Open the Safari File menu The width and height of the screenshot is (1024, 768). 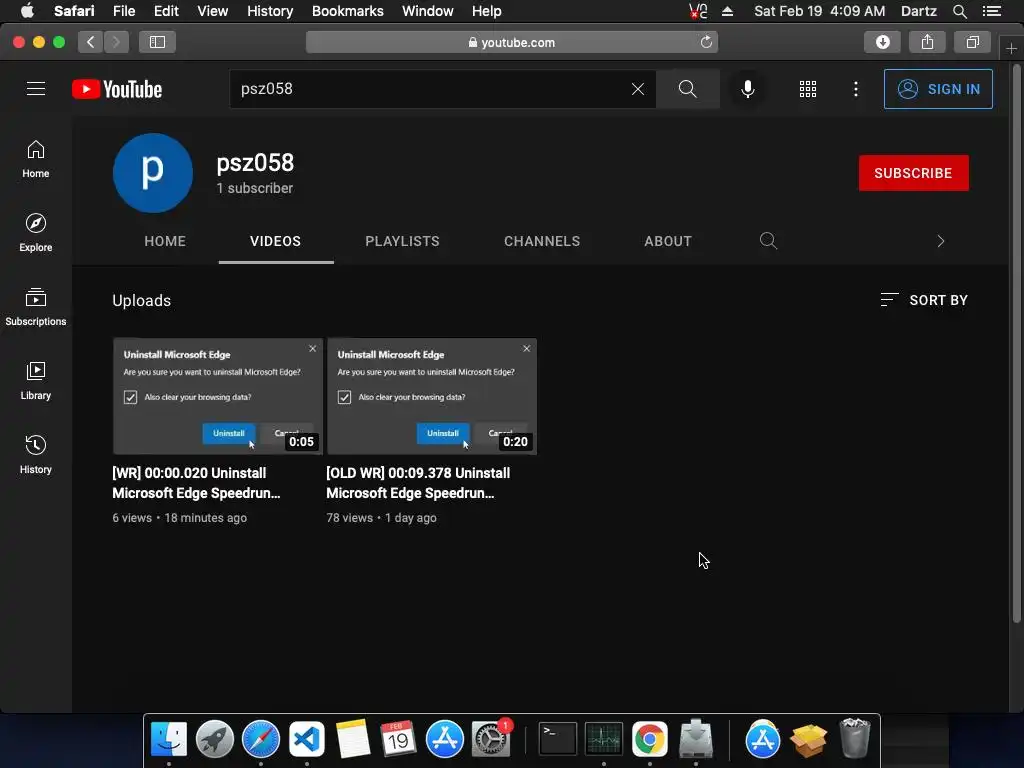click(123, 11)
